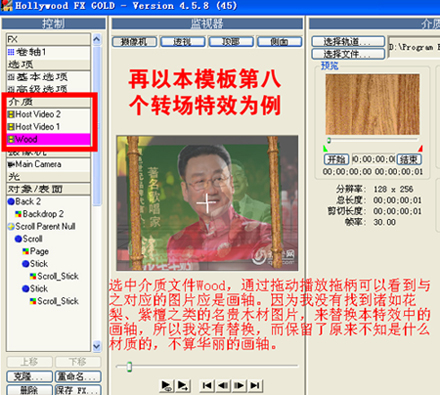Click the play once icon
This screenshot has height=395, width=440.
(x=183, y=385)
